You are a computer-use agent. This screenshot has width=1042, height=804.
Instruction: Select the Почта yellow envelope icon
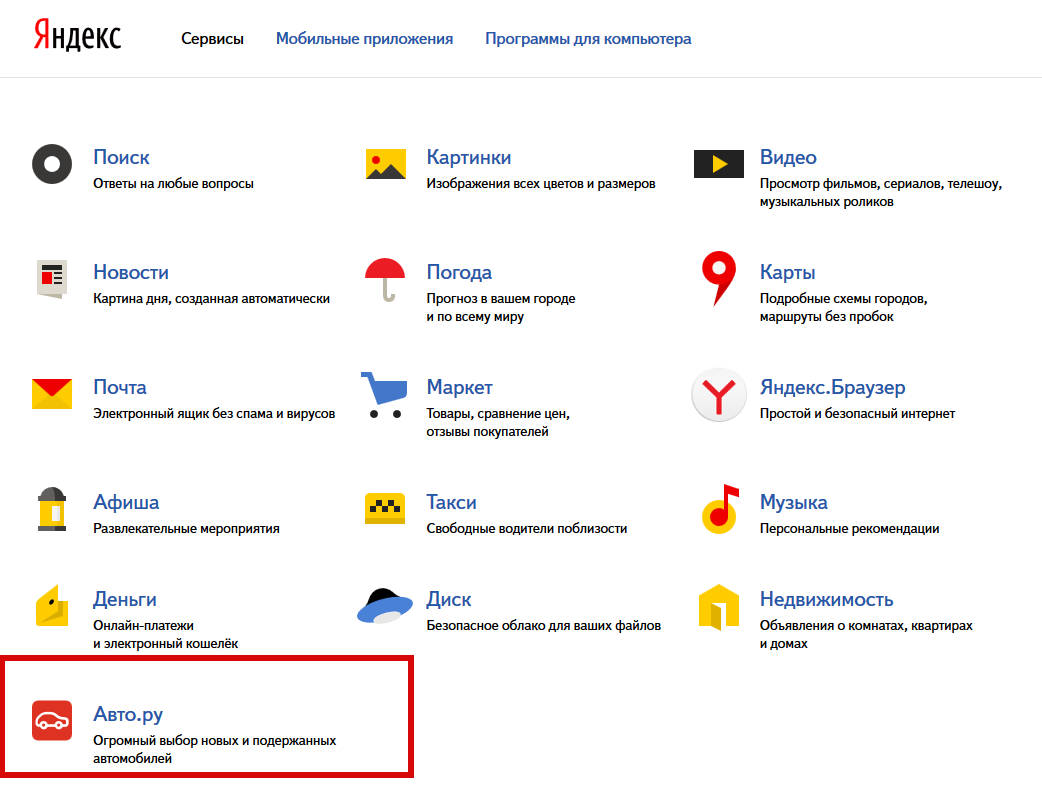(x=52, y=394)
